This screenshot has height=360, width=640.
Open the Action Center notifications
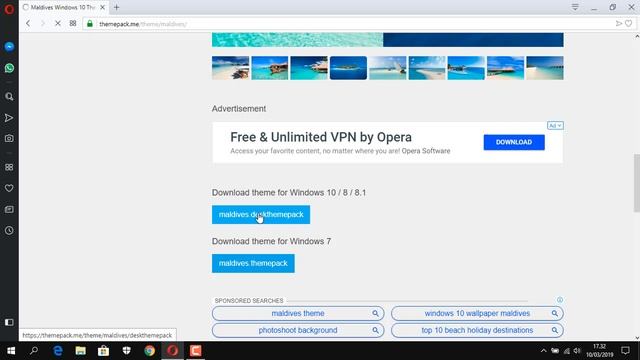(x=625, y=351)
